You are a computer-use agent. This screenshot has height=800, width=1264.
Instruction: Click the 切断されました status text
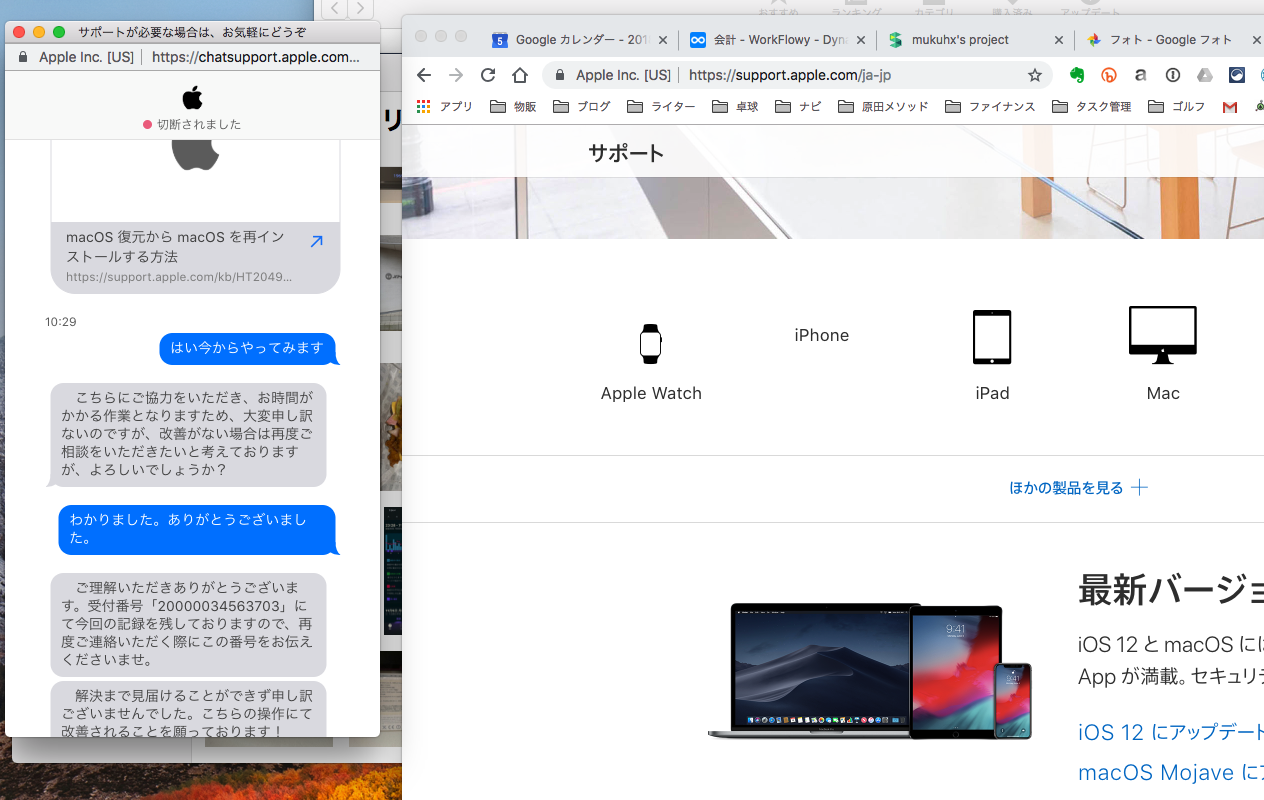199,125
